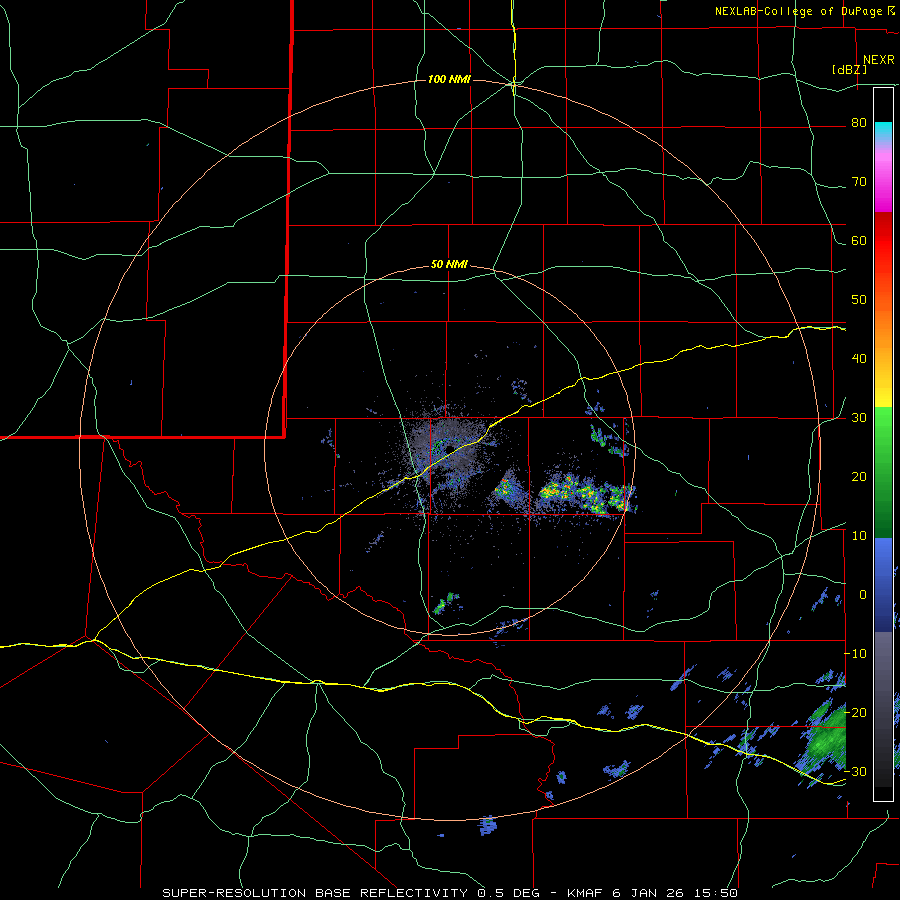The width and height of the screenshot is (900, 900).
Task: Click the "50 NMI" range ring label
Action: [449, 265]
